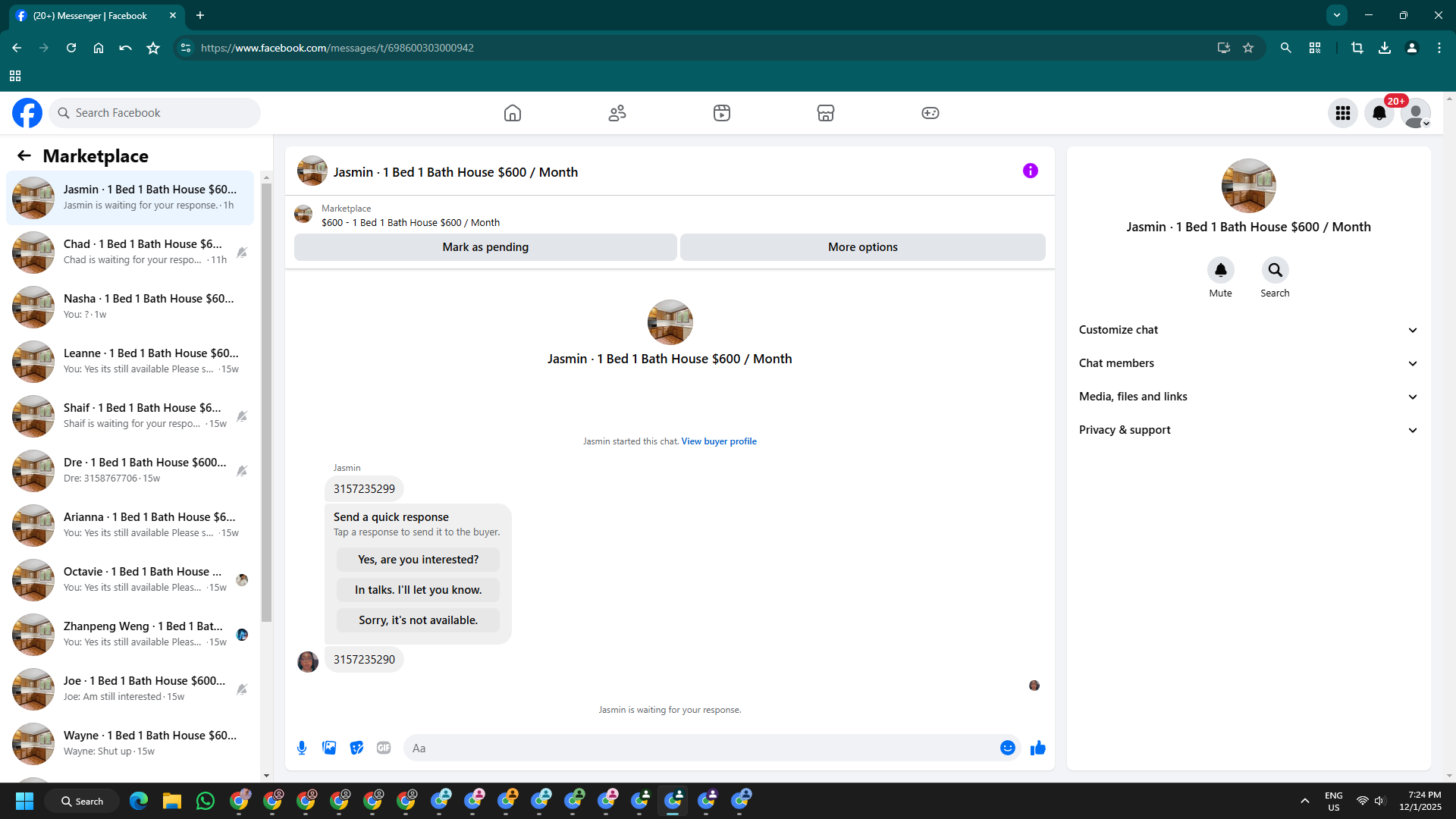Open the notifications bell with 20+ badge
Screen dimensions: 1456x819
[1379, 113]
